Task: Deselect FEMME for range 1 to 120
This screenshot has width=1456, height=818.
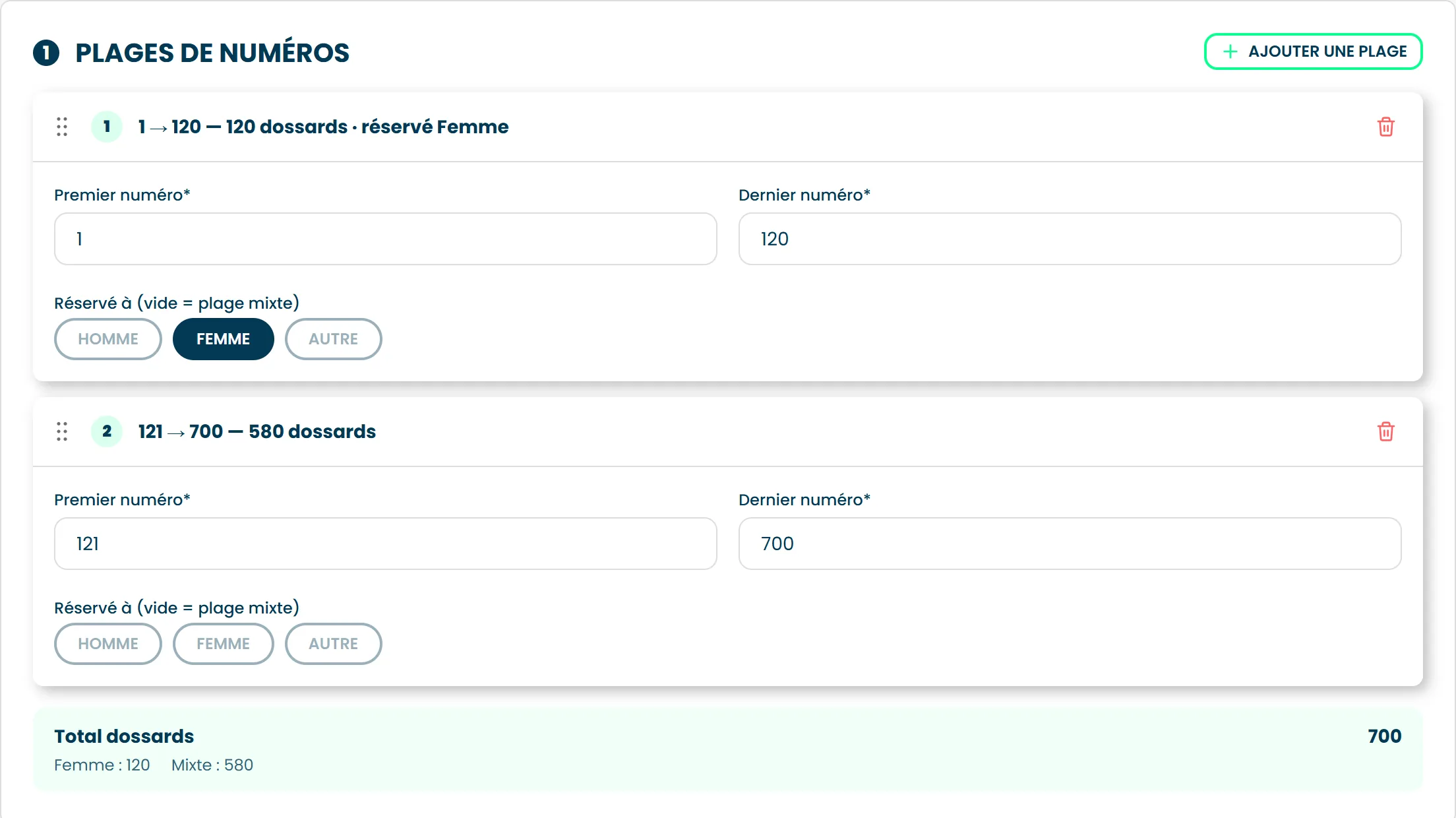Action: click(223, 339)
